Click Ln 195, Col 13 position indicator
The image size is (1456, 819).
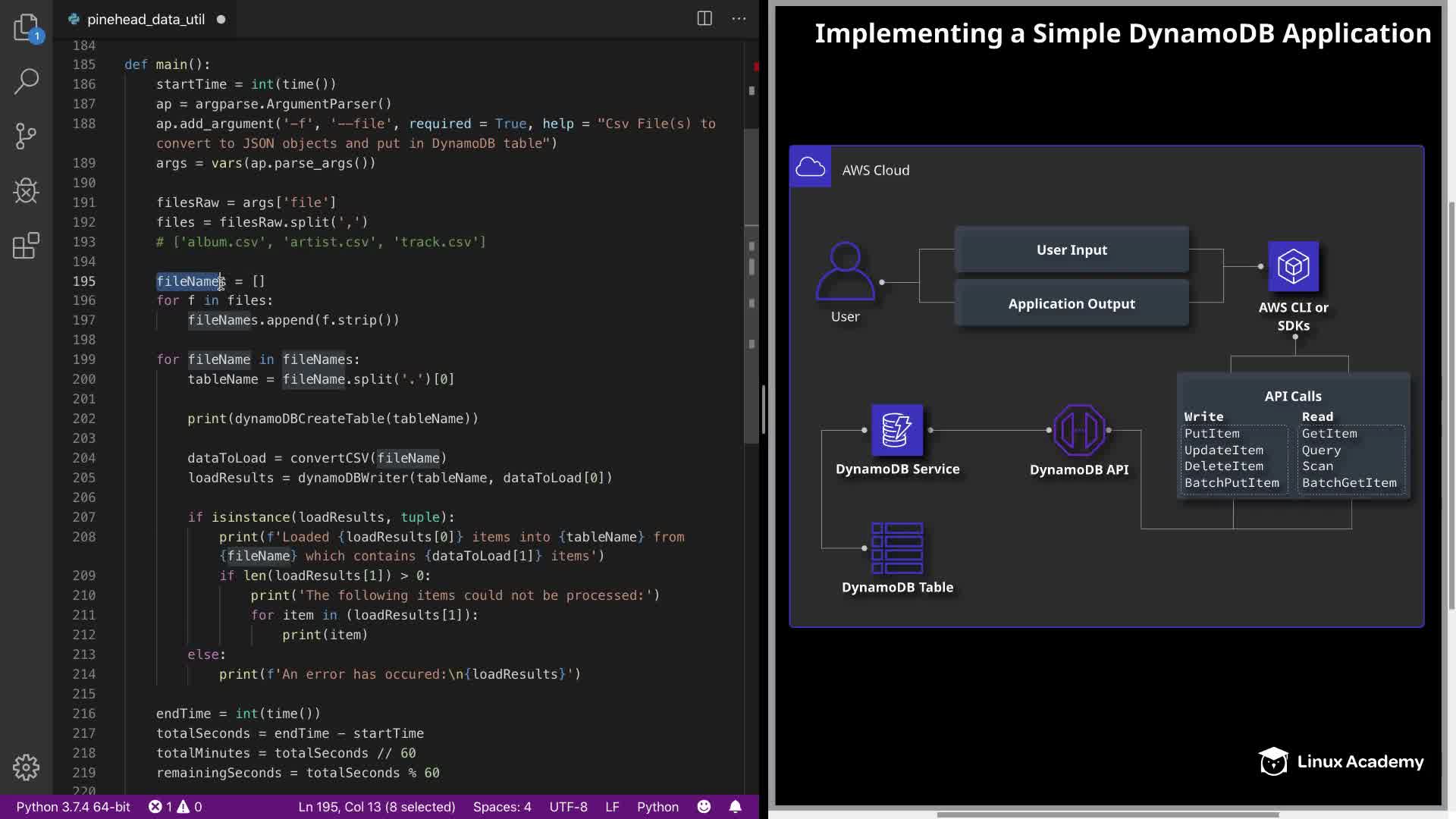pos(377,807)
